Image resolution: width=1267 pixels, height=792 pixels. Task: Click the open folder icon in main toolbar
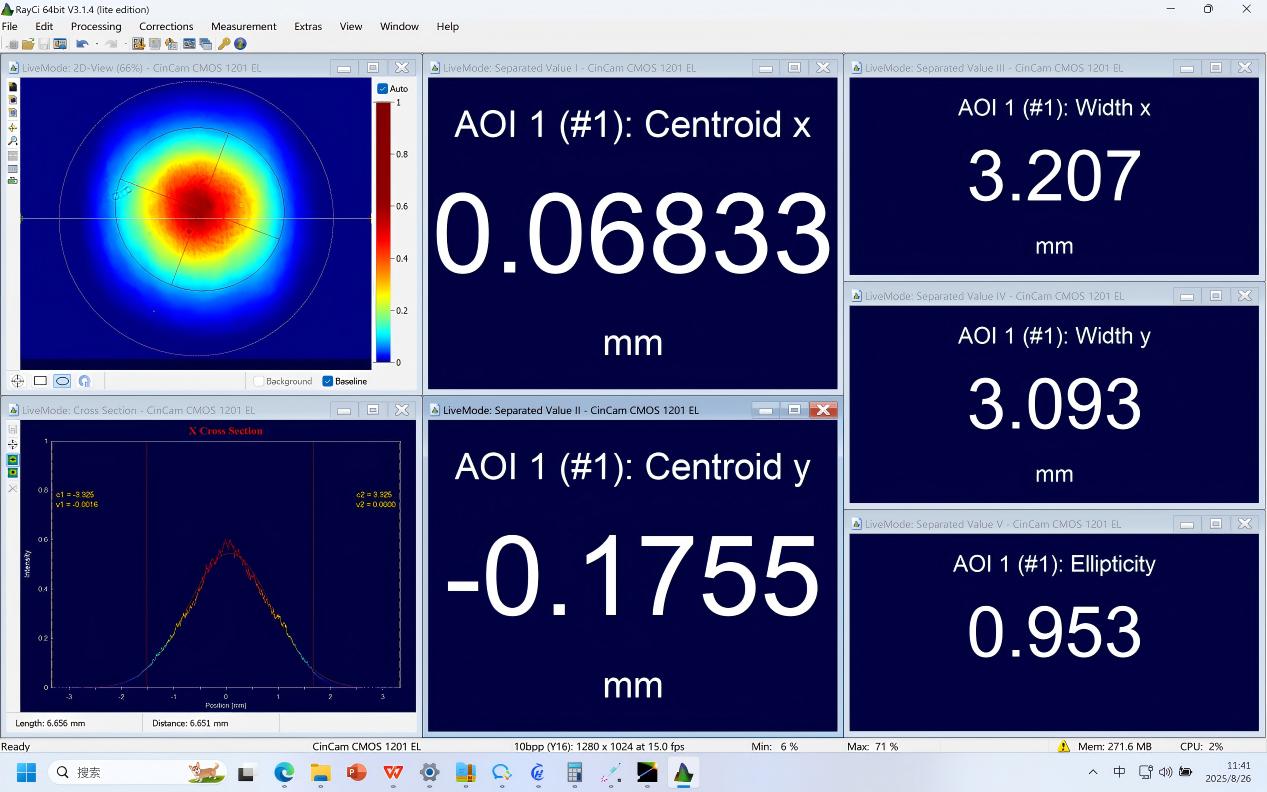pyautogui.click(x=28, y=44)
